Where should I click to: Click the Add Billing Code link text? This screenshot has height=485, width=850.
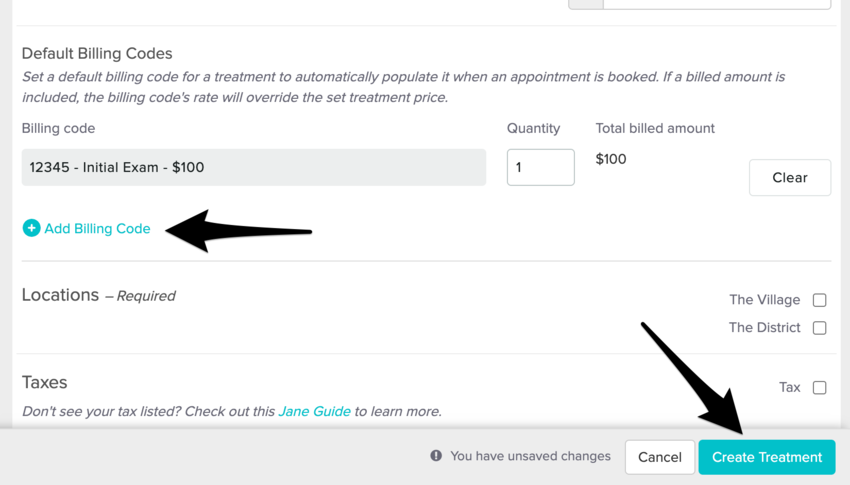coord(97,228)
